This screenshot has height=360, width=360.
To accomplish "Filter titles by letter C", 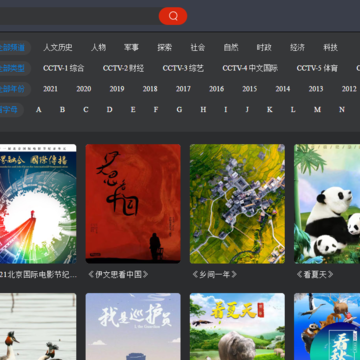I will pos(86,110).
